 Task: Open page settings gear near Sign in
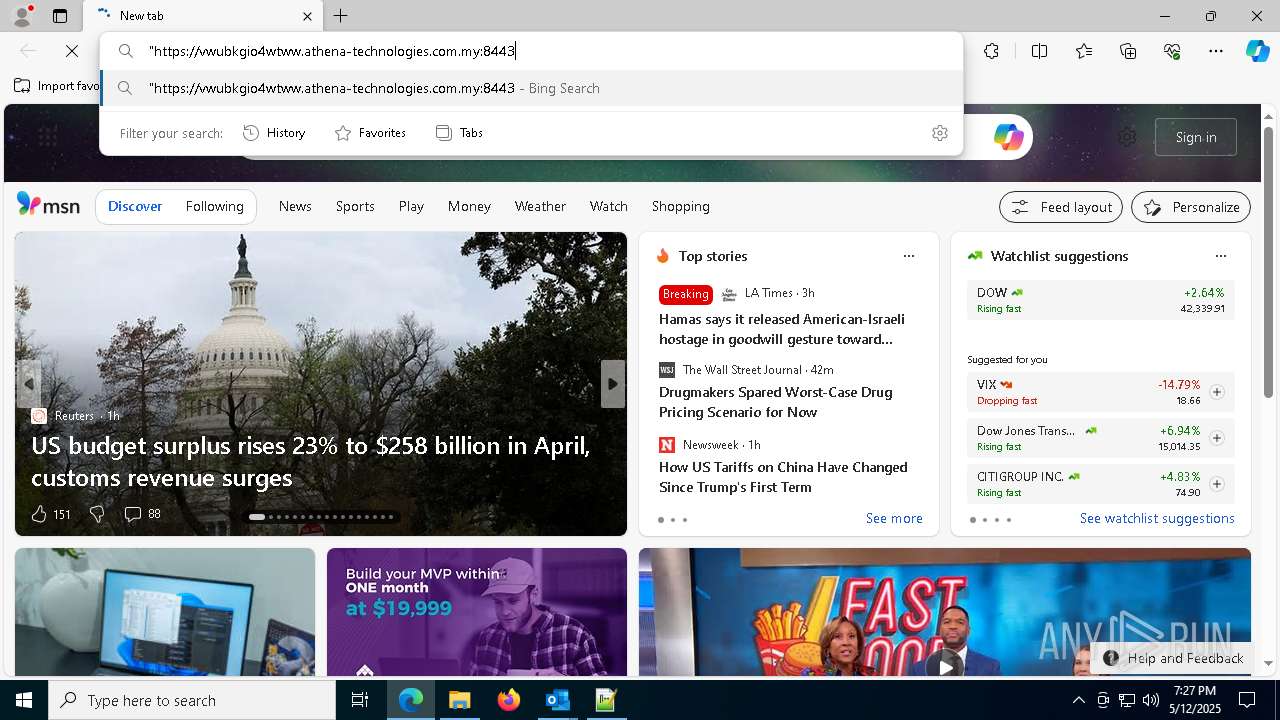[x=1127, y=137]
